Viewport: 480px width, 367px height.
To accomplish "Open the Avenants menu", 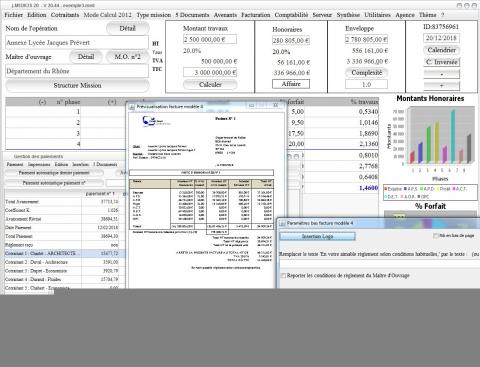I will point(225,15).
